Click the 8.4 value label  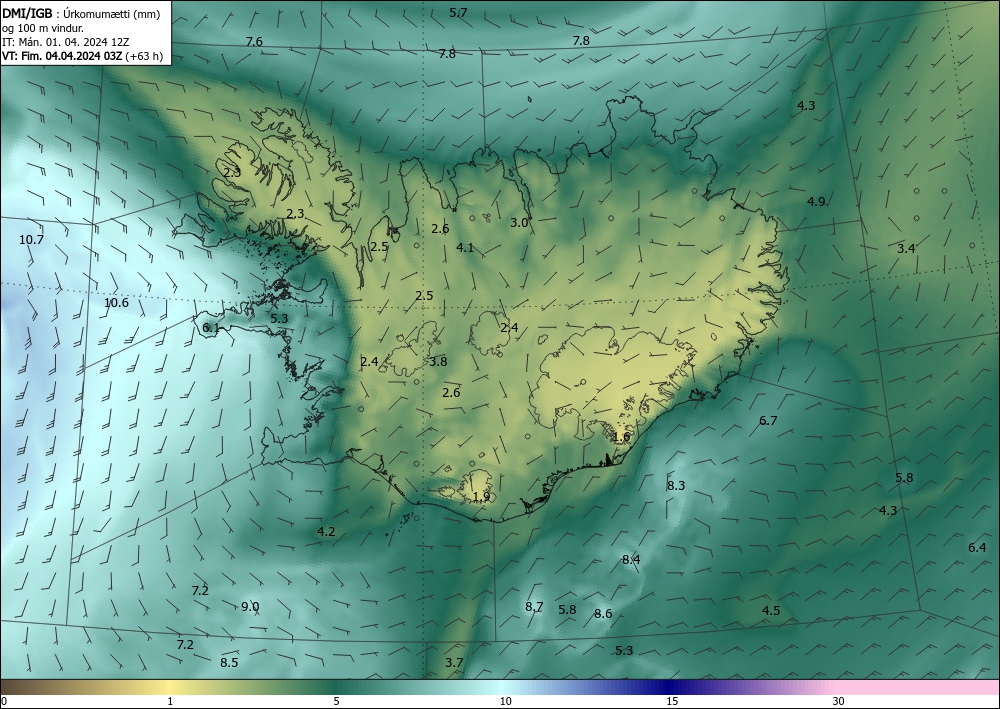tap(631, 560)
